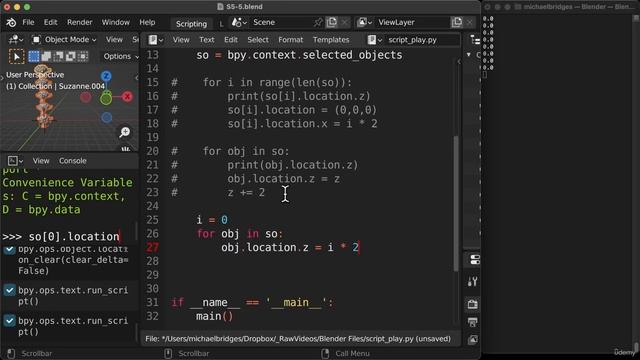The width and height of the screenshot is (640, 360).
Task: Open the Format menu
Action: (291, 40)
